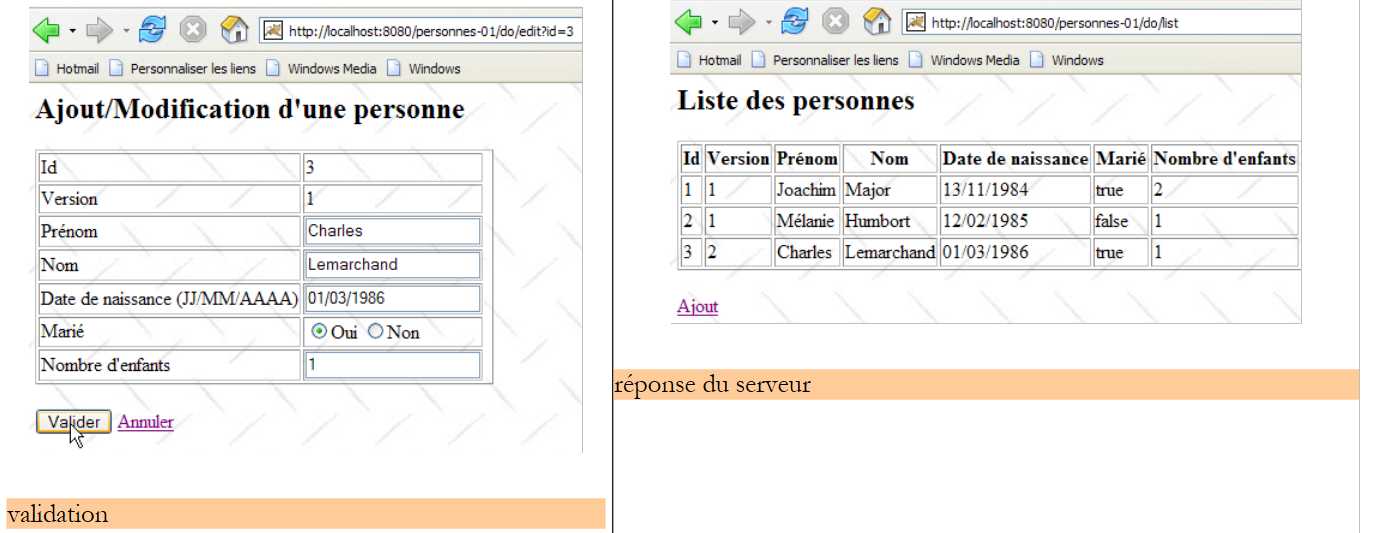Click the Forward arrow in left browser
The height and width of the screenshot is (533, 1373).
99,30
